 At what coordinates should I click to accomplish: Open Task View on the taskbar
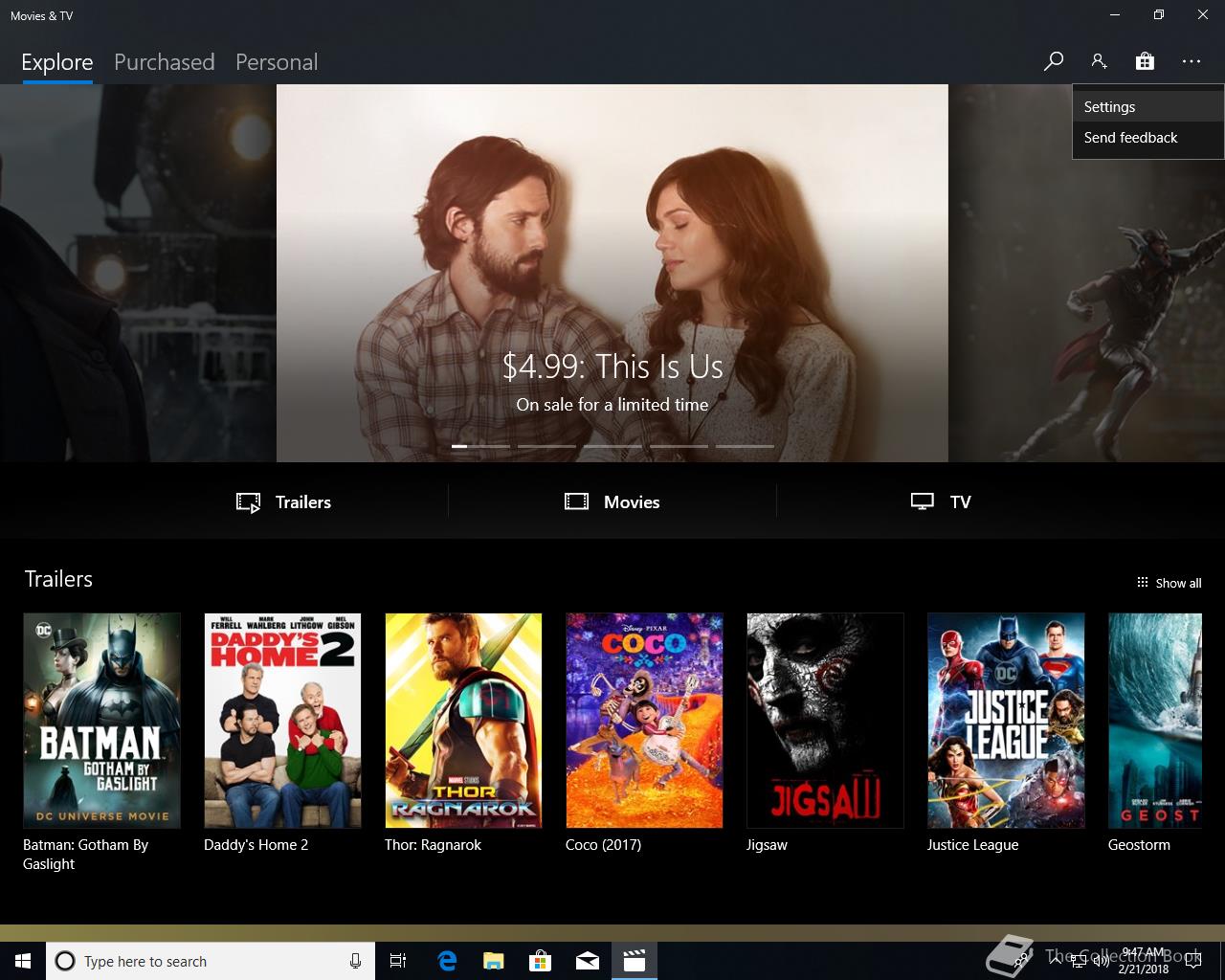(398, 961)
